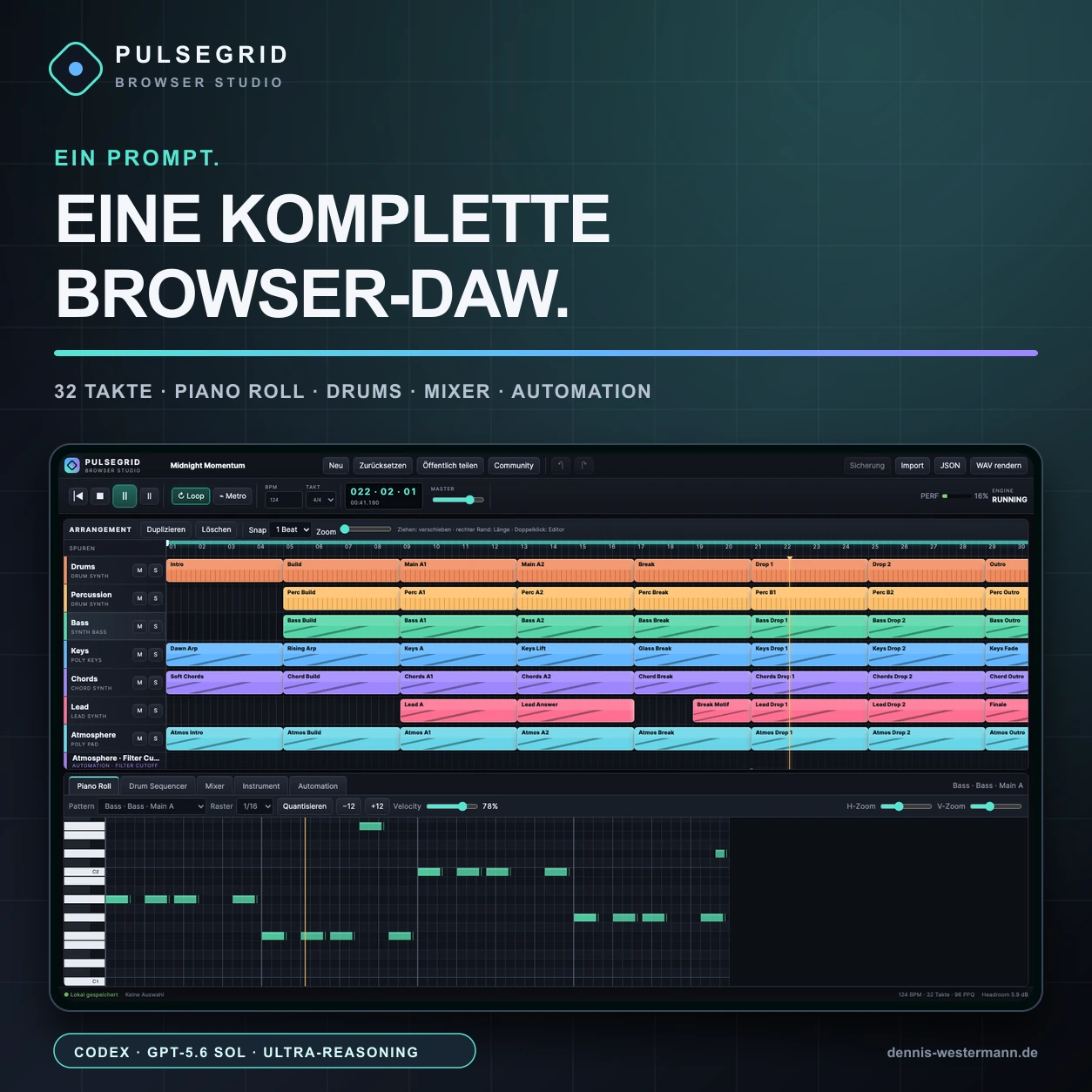
Task: Click the Quantisieren button
Action: [x=305, y=806]
